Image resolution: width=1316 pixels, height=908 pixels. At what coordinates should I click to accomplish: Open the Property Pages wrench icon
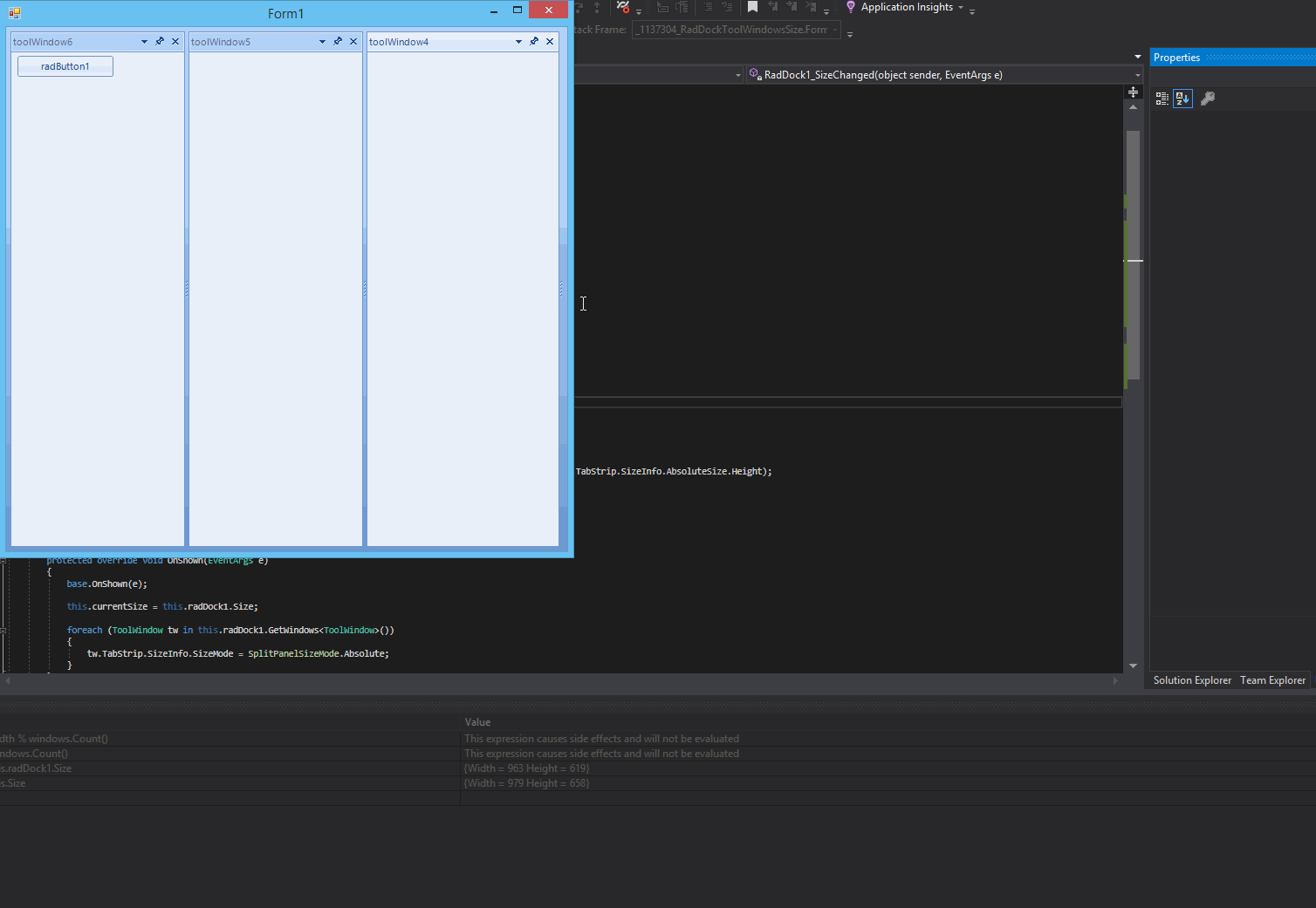pyautogui.click(x=1208, y=99)
